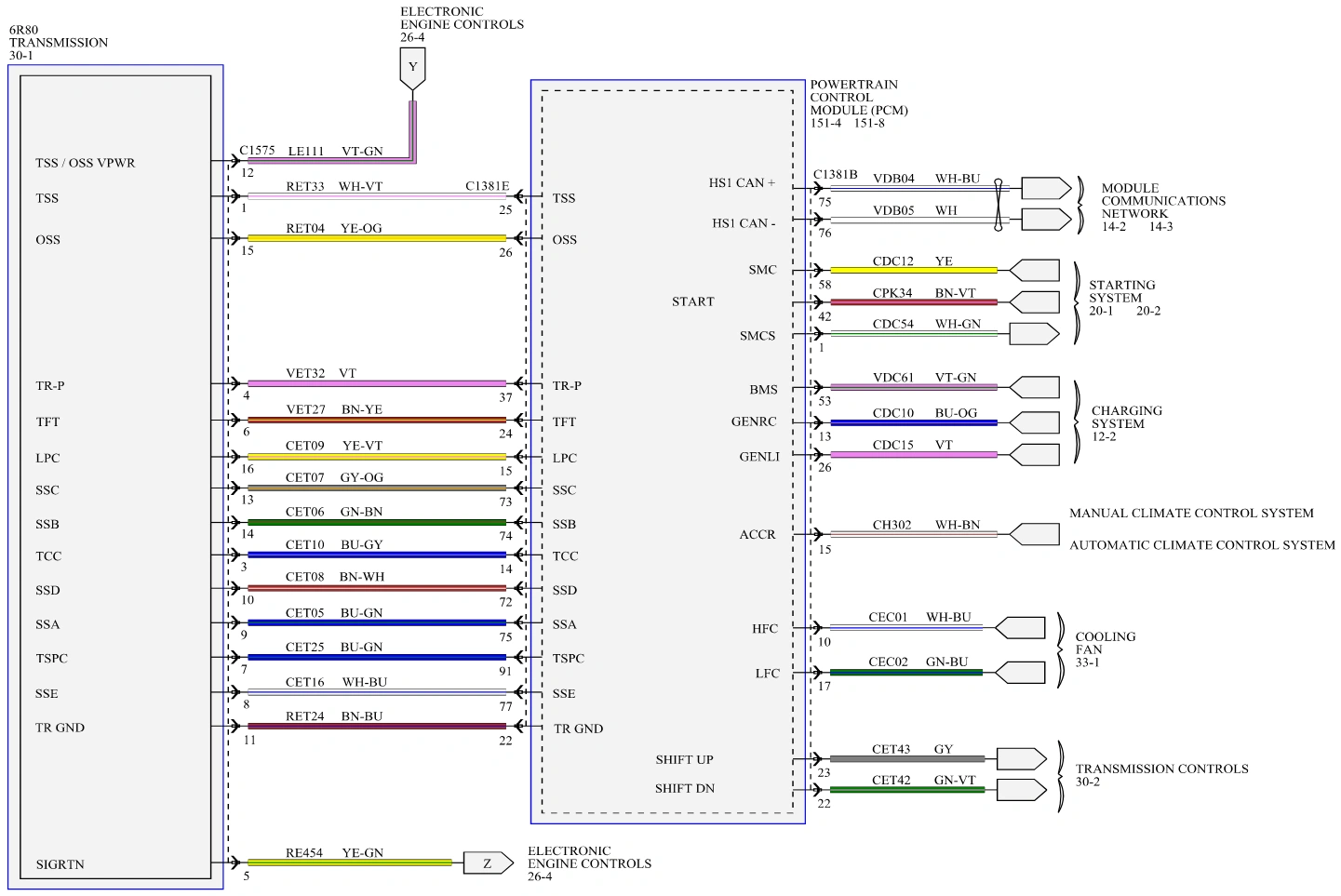Click the connector ending wire VDC61
The height and width of the screenshot is (896, 1341).
tap(1035, 387)
